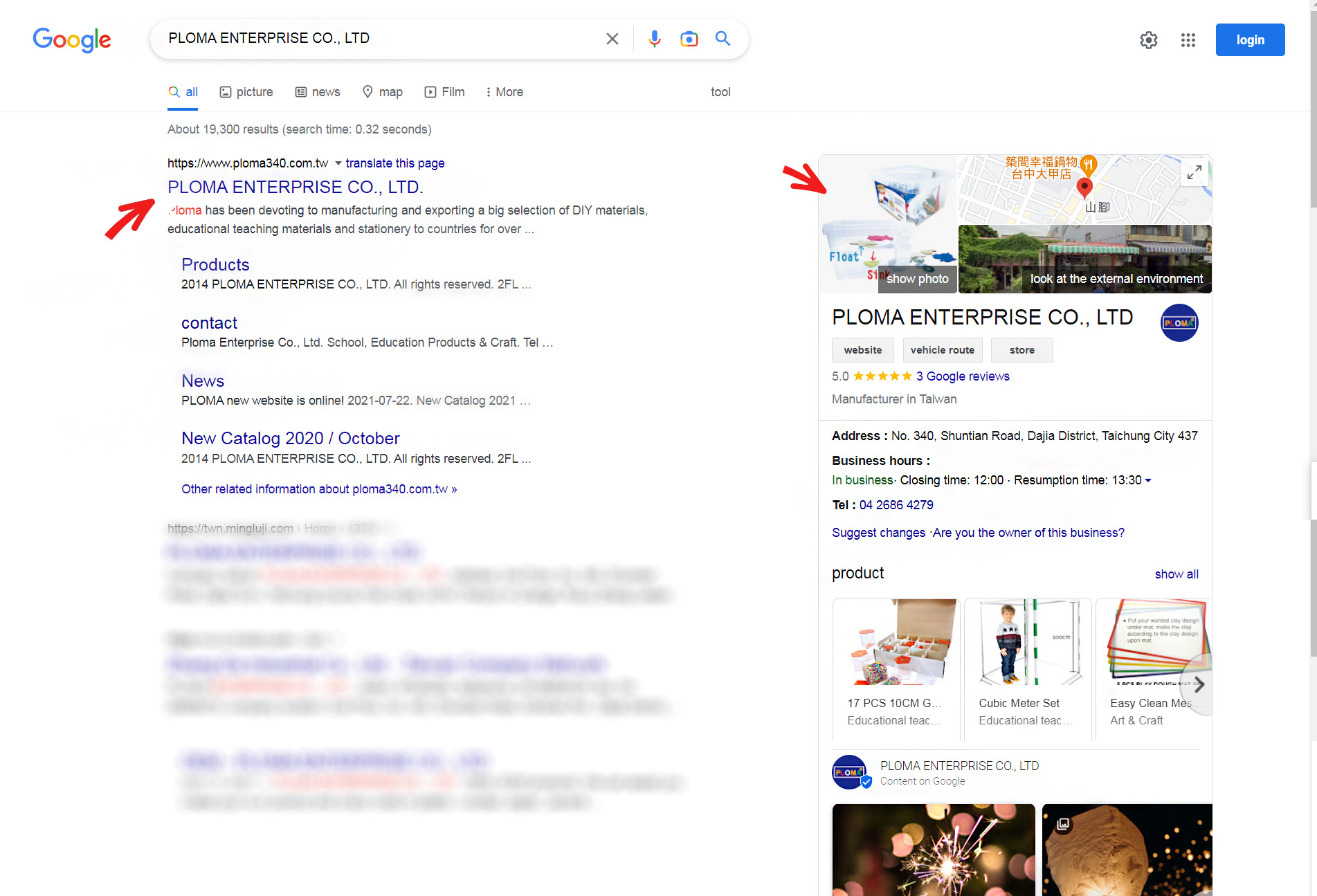The height and width of the screenshot is (896, 1317).
Task: Click the Google logo
Action: pos(72,39)
